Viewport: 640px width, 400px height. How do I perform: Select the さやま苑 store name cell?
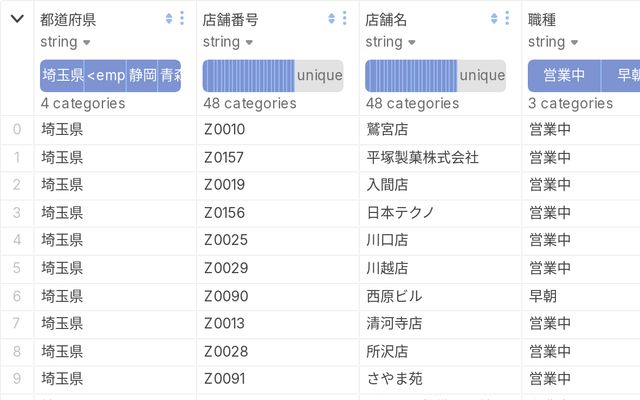coord(394,379)
